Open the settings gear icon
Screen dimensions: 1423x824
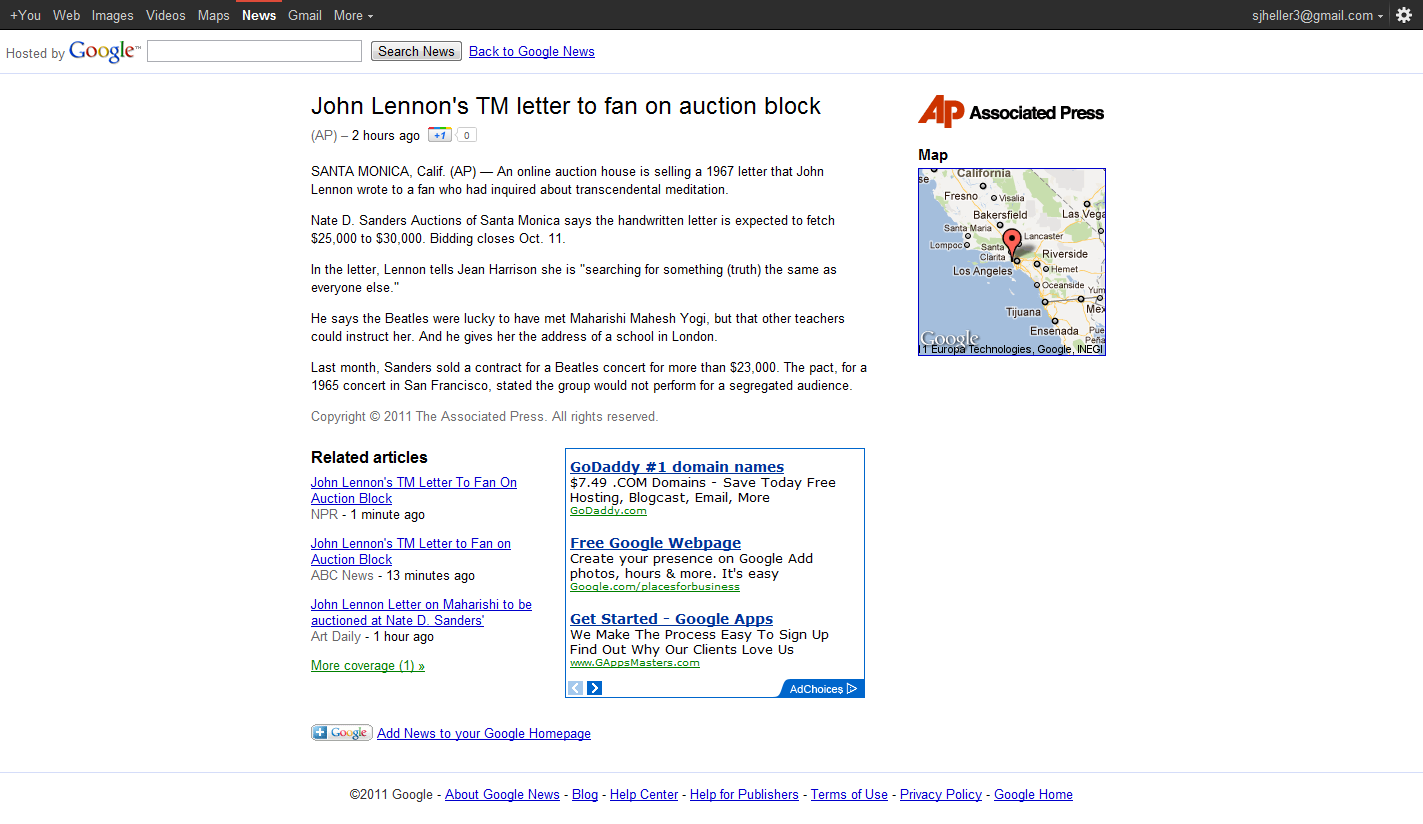(x=1403, y=15)
